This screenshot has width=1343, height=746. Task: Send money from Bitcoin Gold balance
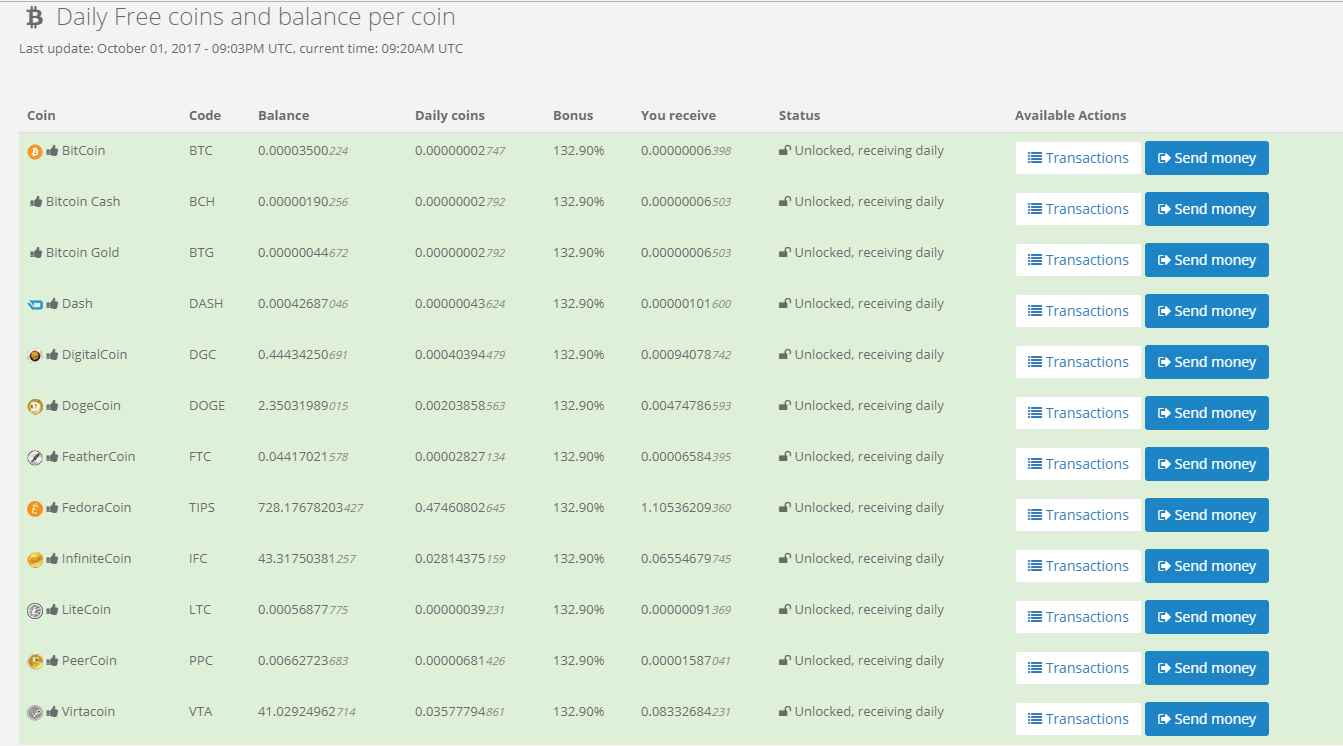(x=1207, y=260)
